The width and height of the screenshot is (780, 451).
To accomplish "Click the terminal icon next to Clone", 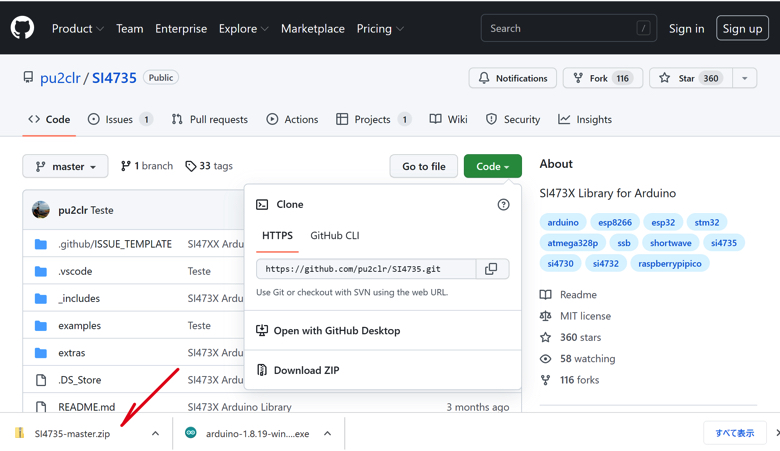I will [262, 204].
